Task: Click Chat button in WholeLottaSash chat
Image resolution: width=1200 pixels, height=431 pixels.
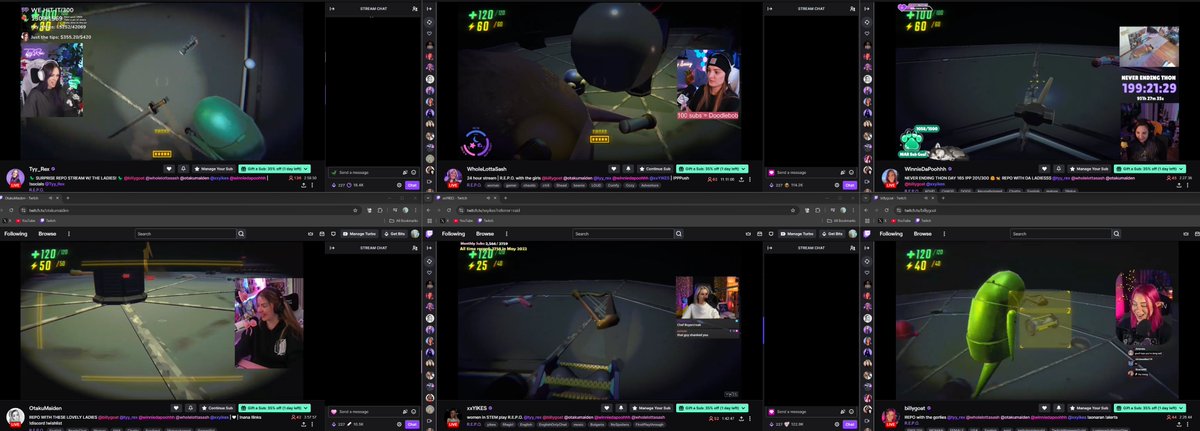Action: coord(851,185)
